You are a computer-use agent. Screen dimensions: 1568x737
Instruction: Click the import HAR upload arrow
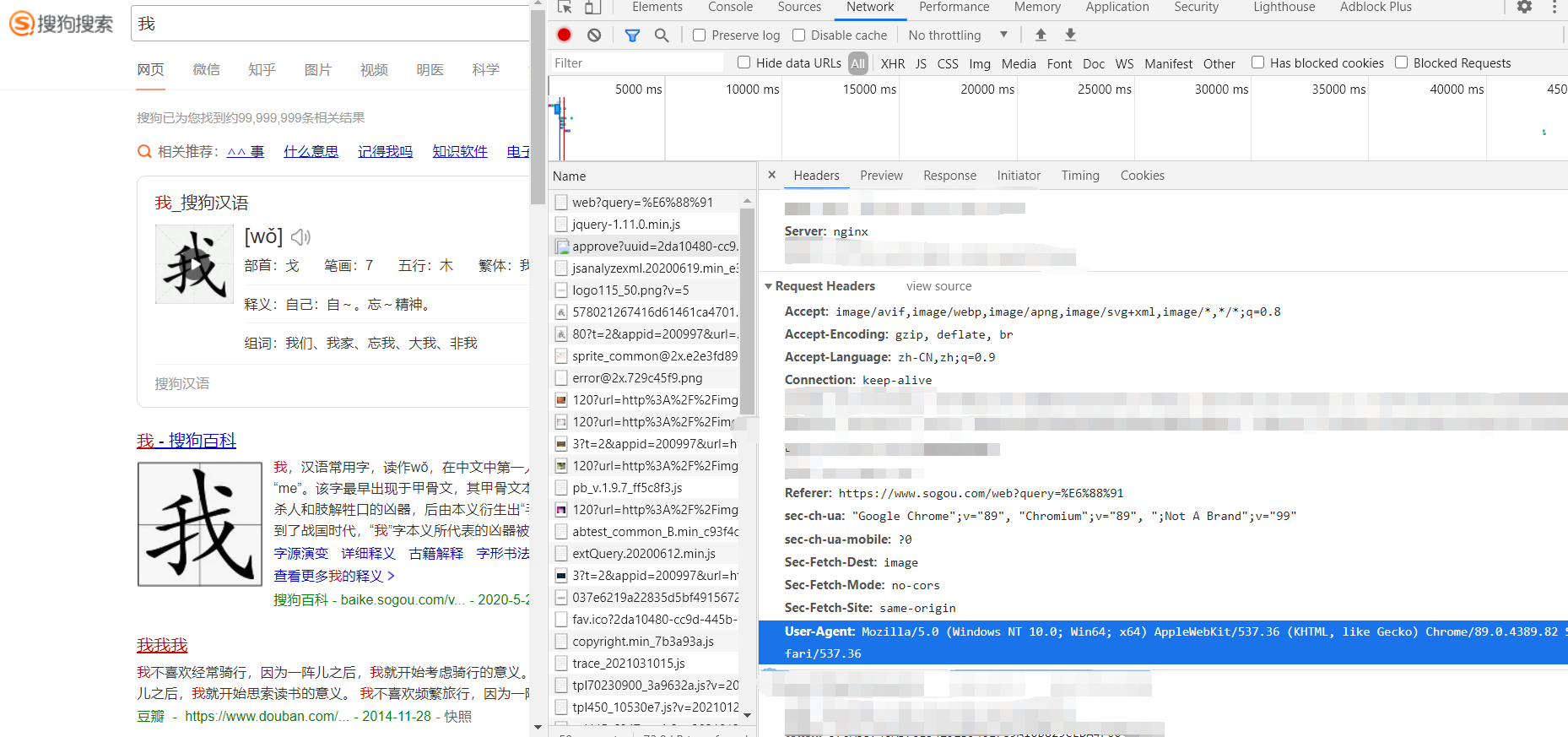coord(1041,35)
